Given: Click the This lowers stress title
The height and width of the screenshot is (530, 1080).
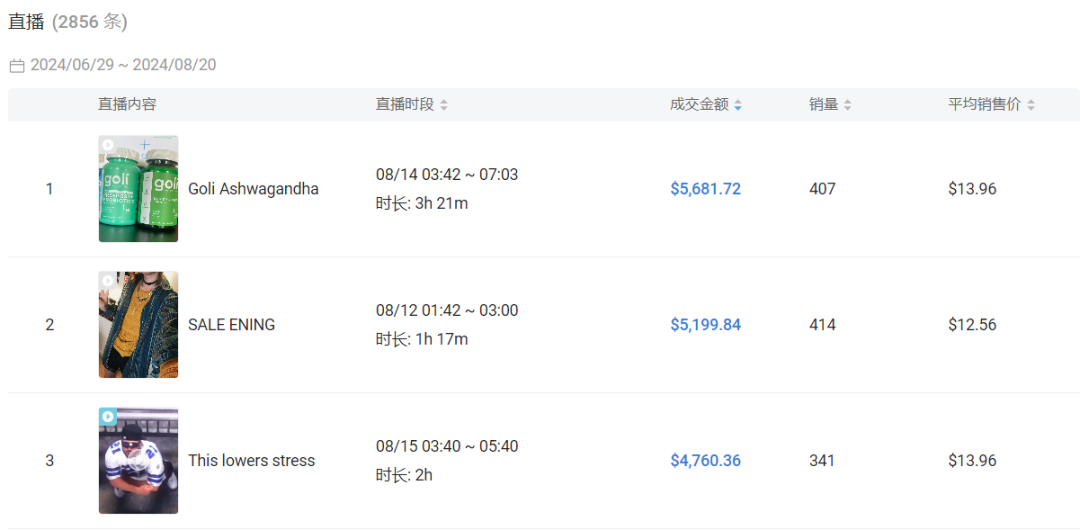Looking at the screenshot, I should coord(251,460).
